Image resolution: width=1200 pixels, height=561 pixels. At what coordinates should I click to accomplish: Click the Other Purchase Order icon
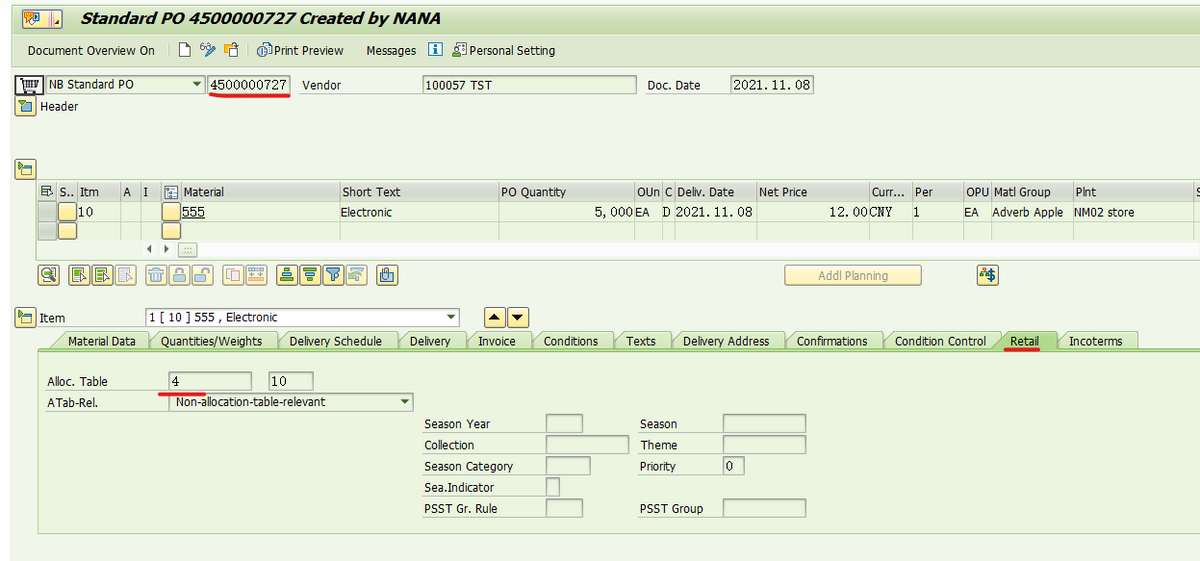pos(231,50)
